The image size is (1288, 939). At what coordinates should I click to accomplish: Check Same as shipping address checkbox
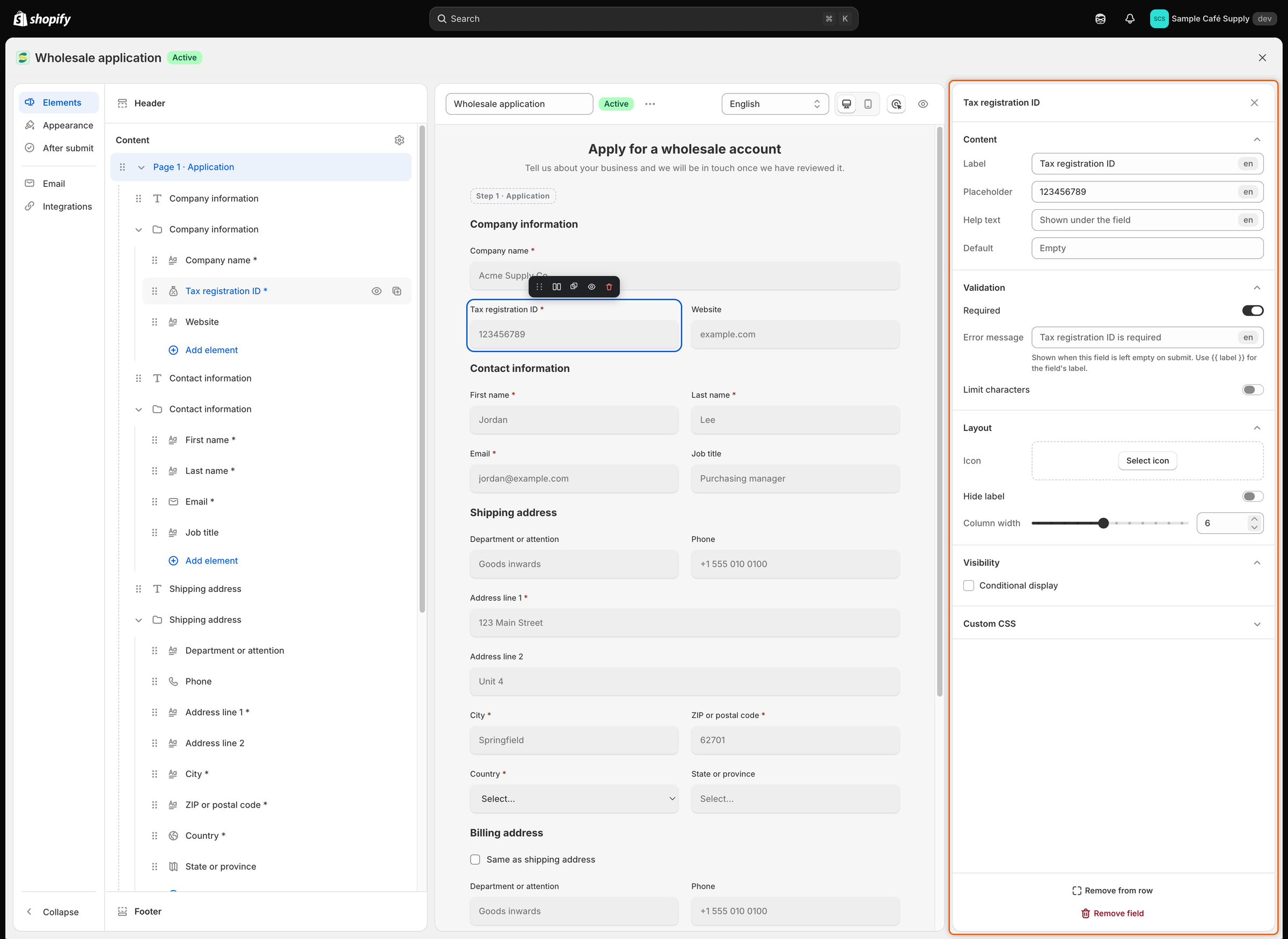(x=475, y=860)
